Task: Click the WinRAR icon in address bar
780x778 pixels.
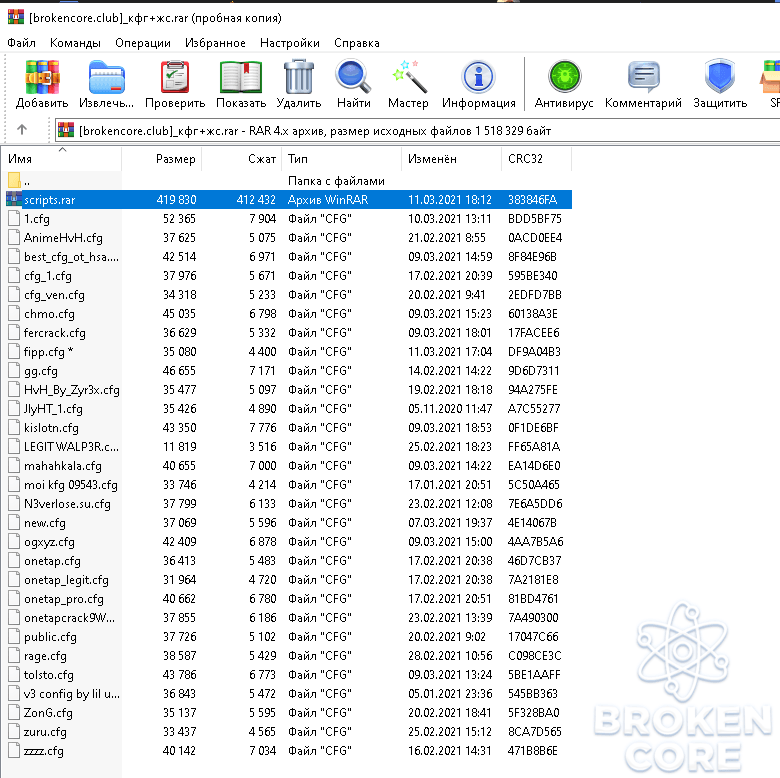Action: pos(66,130)
